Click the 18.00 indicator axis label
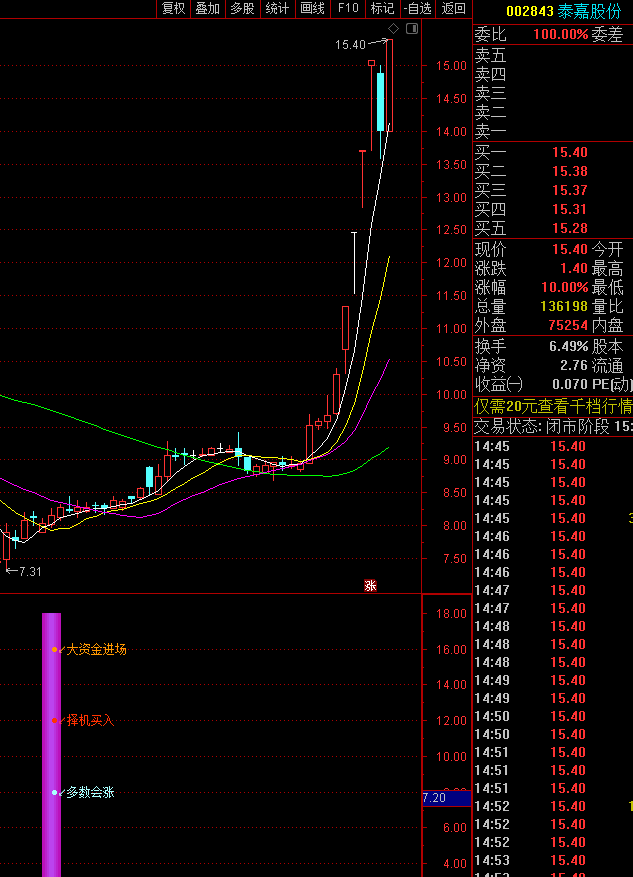Screen dimensions: 633x877 coord(451,614)
